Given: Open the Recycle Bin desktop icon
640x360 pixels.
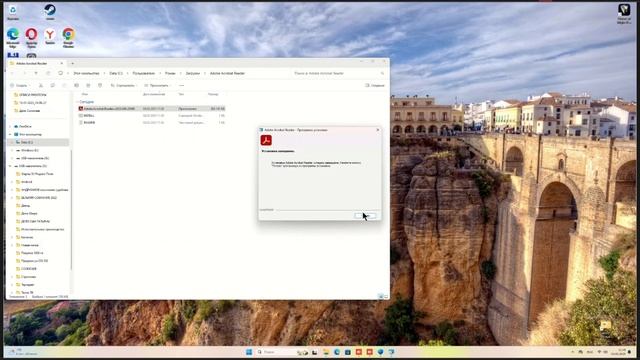Looking at the screenshot, I should [13, 12].
